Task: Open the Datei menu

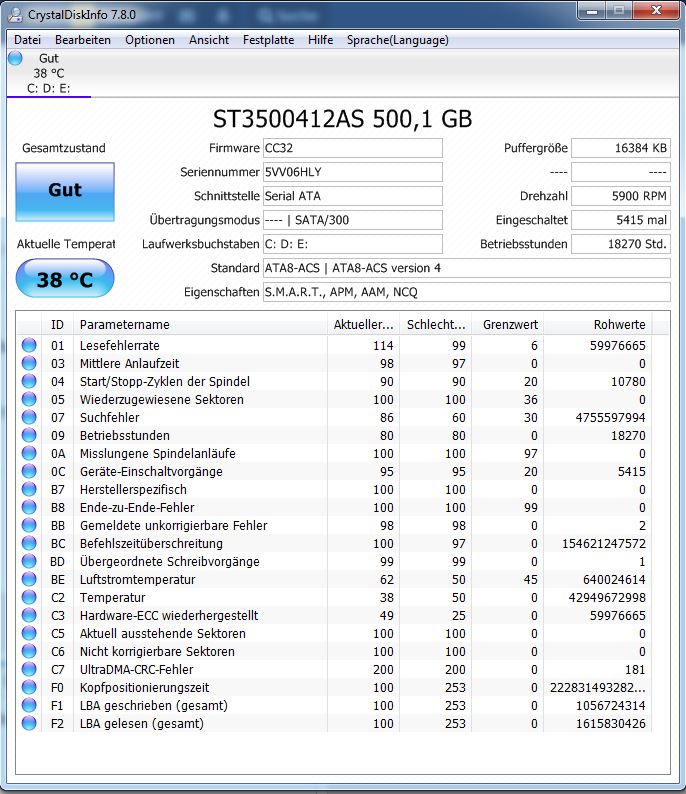Action: (27, 40)
